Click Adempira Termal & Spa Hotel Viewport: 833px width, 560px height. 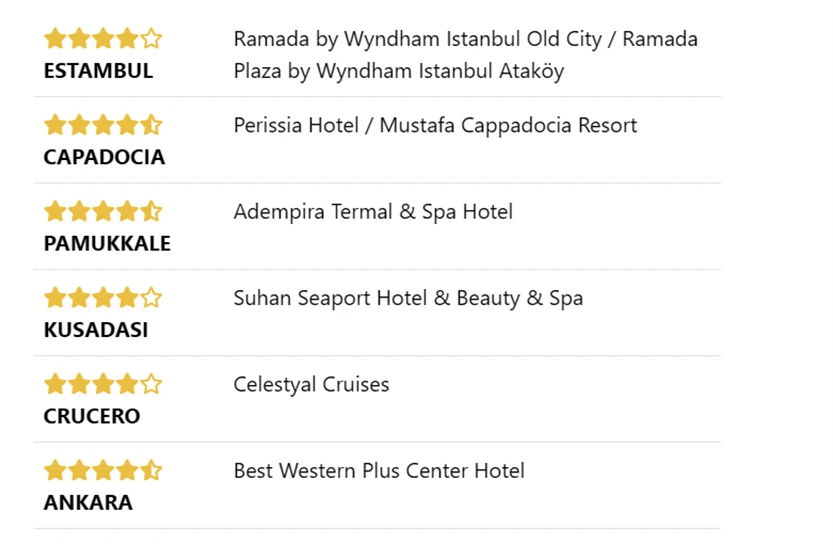(373, 211)
